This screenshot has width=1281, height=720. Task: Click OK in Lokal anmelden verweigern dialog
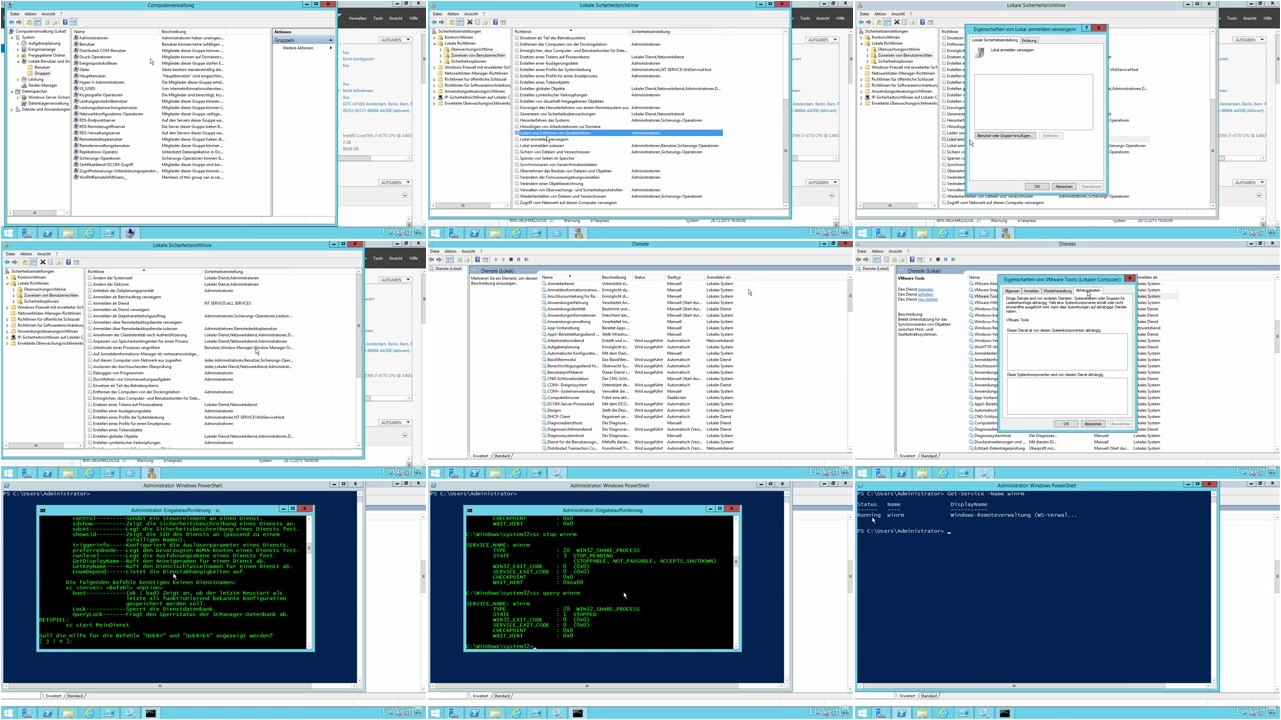point(1037,186)
